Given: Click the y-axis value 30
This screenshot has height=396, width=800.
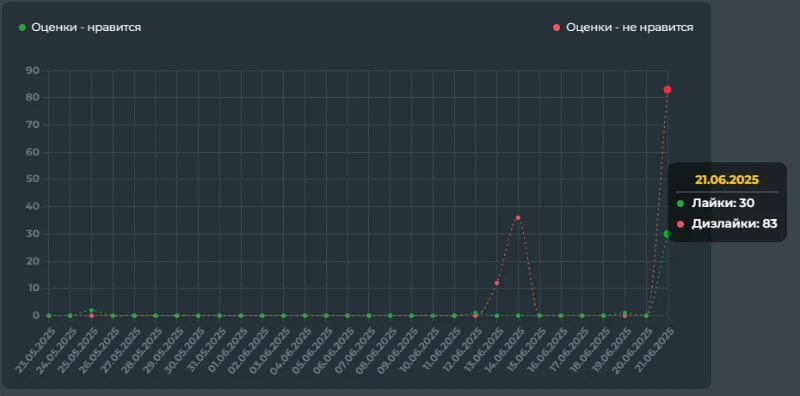Looking at the screenshot, I should pyautogui.click(x=33, y=234).
